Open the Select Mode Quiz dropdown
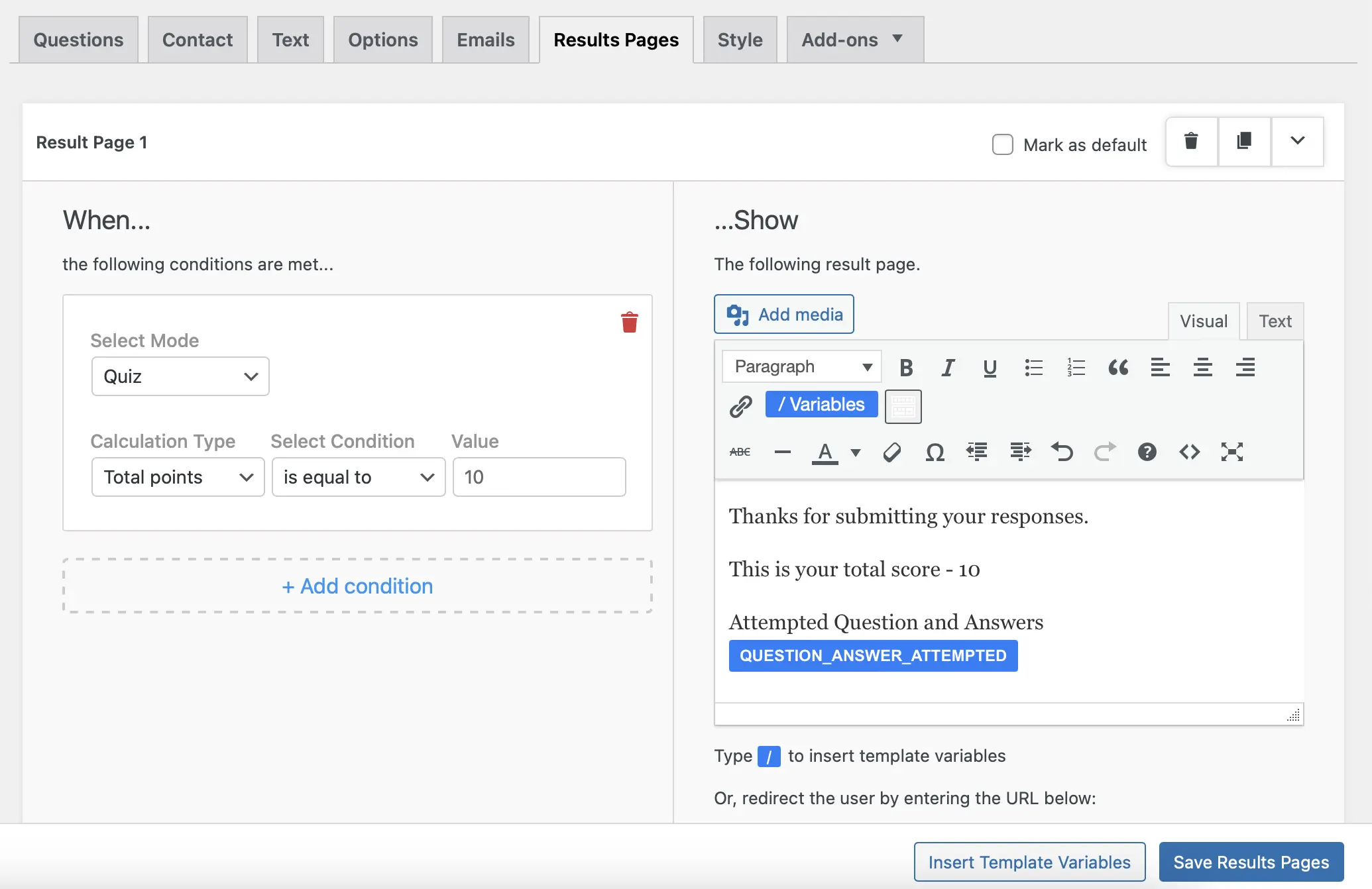Viewport: 1372px width, 889px height. coord(180,376)
